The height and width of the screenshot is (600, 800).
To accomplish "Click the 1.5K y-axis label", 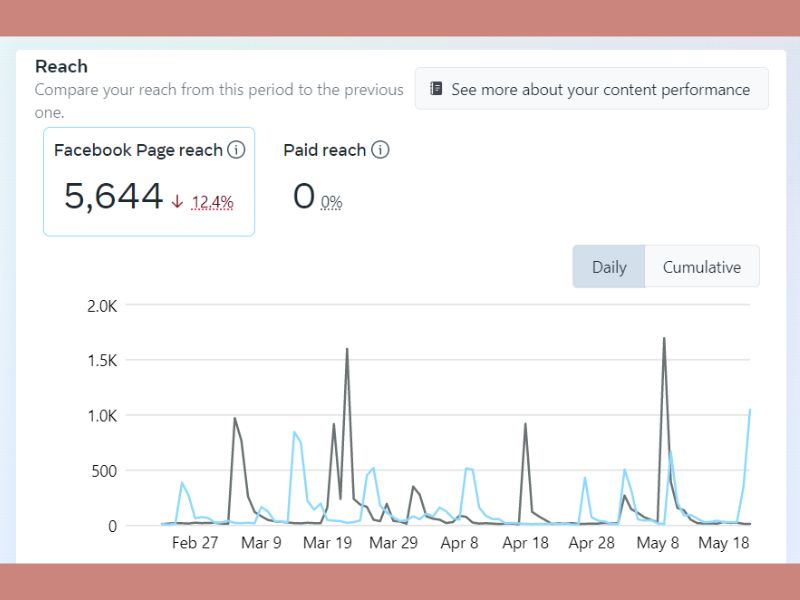I will pos(102,361).
